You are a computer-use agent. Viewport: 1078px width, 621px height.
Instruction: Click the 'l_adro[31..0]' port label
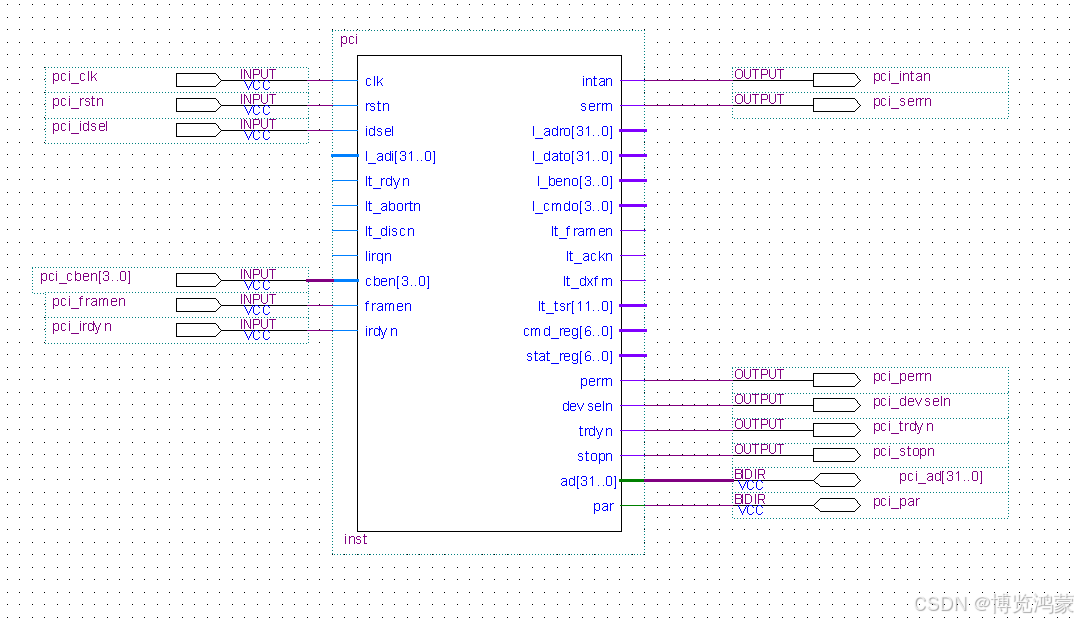572,131
